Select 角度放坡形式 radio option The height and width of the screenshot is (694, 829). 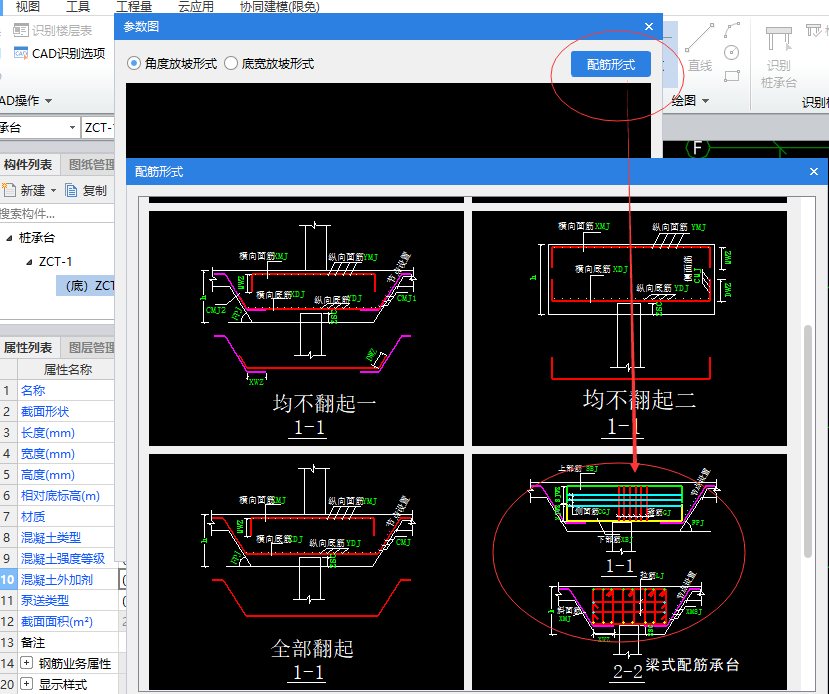(134, 64)
